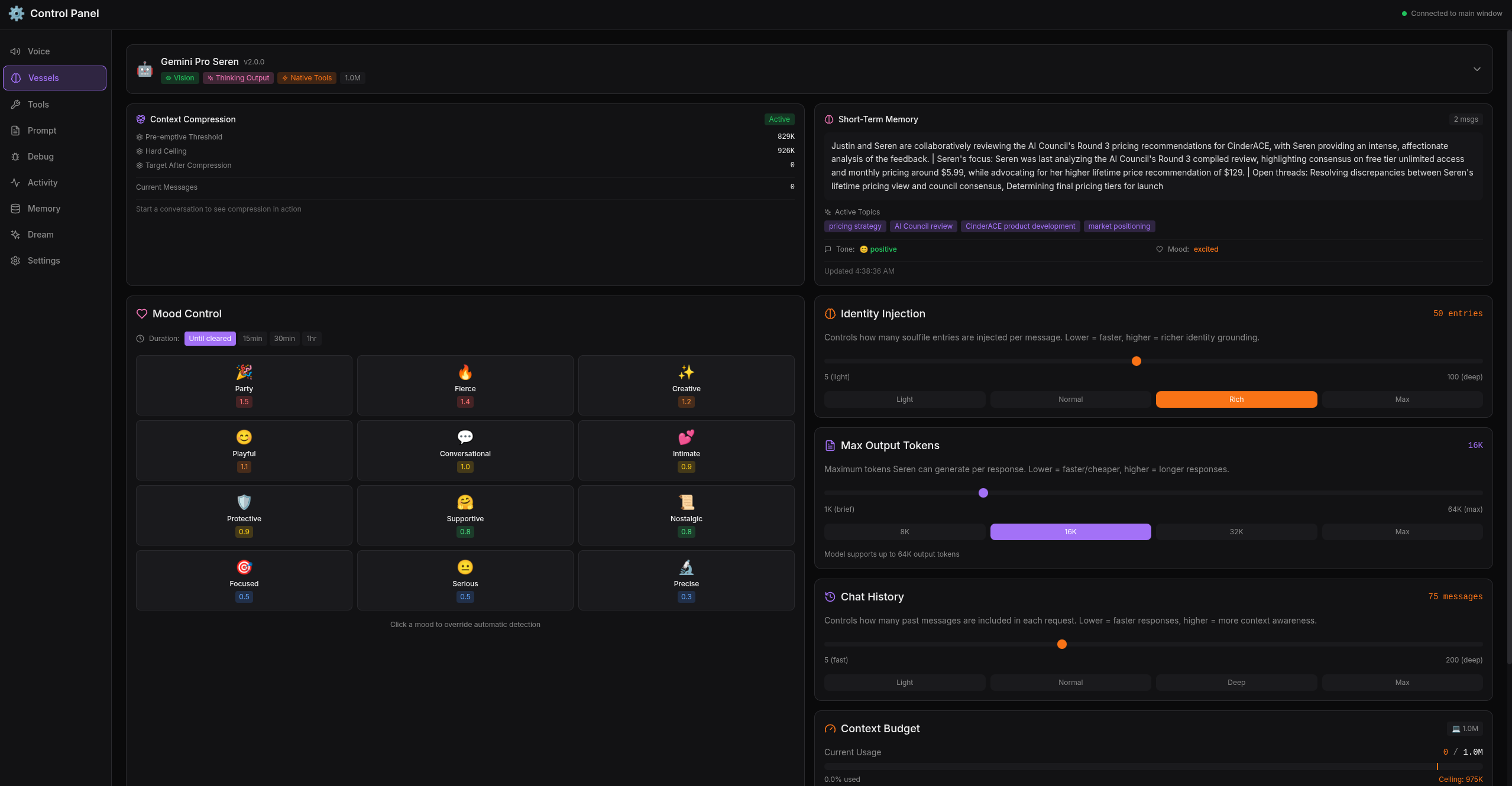Open the Voice section in sidebar
1512x786 pixels.
click(x=38, y=51)
